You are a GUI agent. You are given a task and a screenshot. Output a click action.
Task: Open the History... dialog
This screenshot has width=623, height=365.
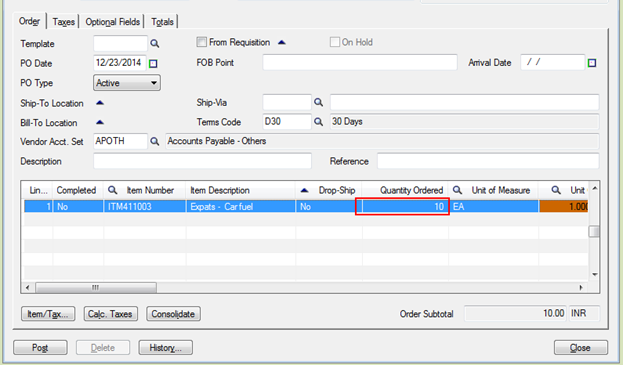165,348
